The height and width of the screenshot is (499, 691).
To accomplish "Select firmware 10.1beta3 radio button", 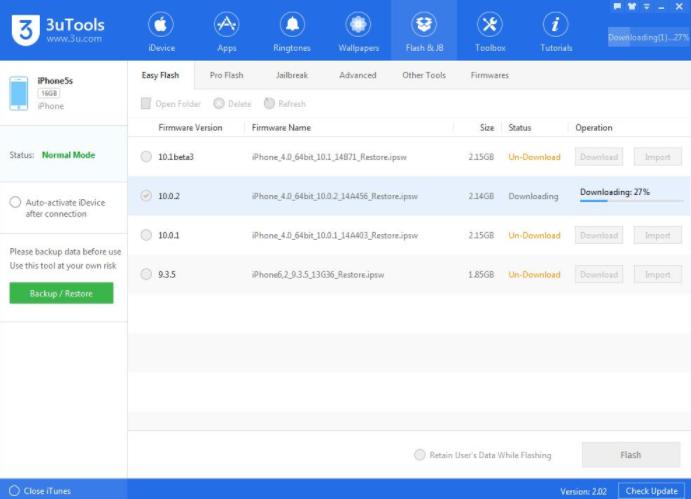I will (146, 157).
